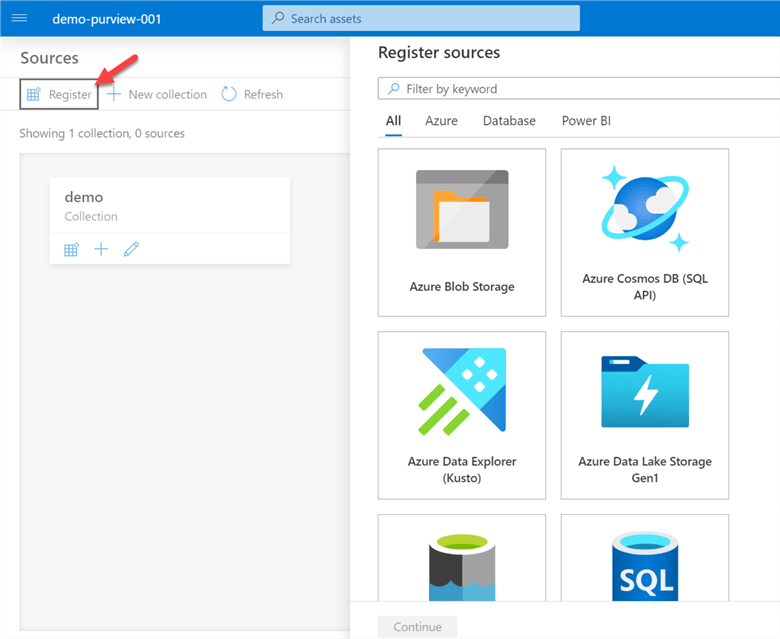780x639 pixels.
Task: Select the Power BI tab
Action: 586,121
